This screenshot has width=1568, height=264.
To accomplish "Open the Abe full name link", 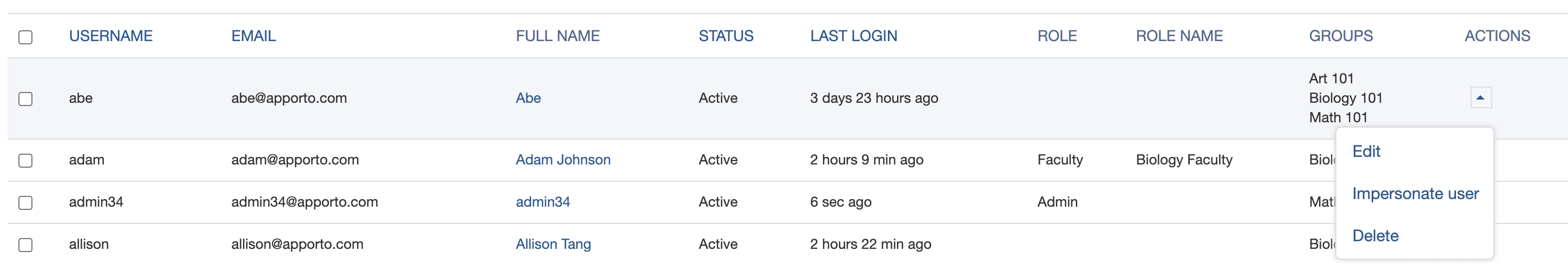I will tap(528, 98).
